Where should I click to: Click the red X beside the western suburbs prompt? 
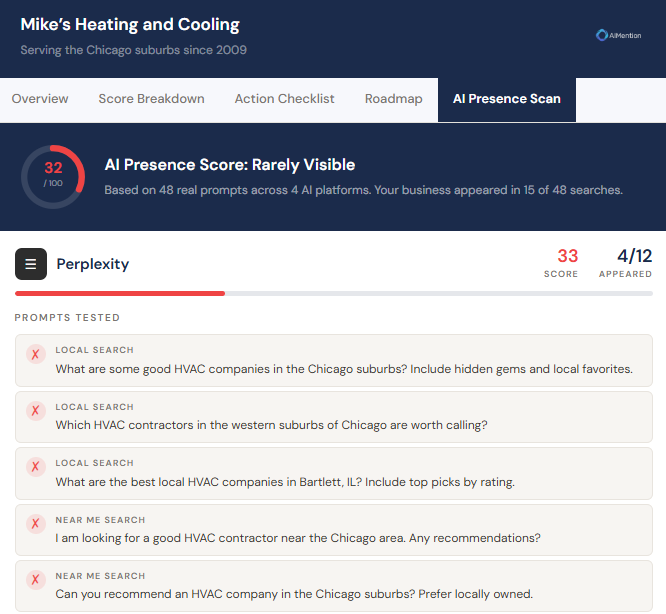click(36, 411)
